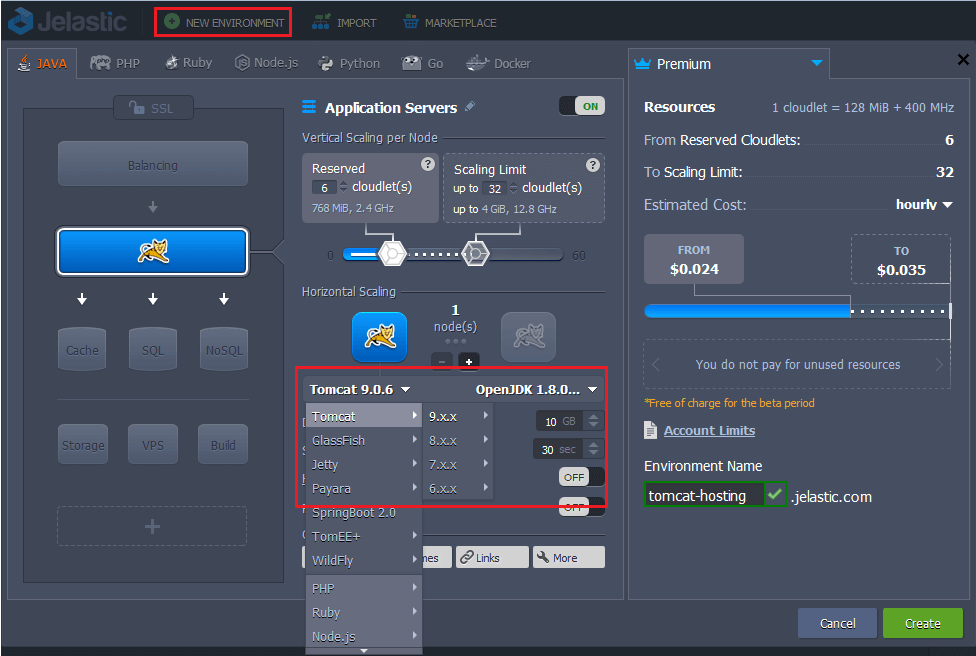Change the hourly cost period dropdown

924,204
